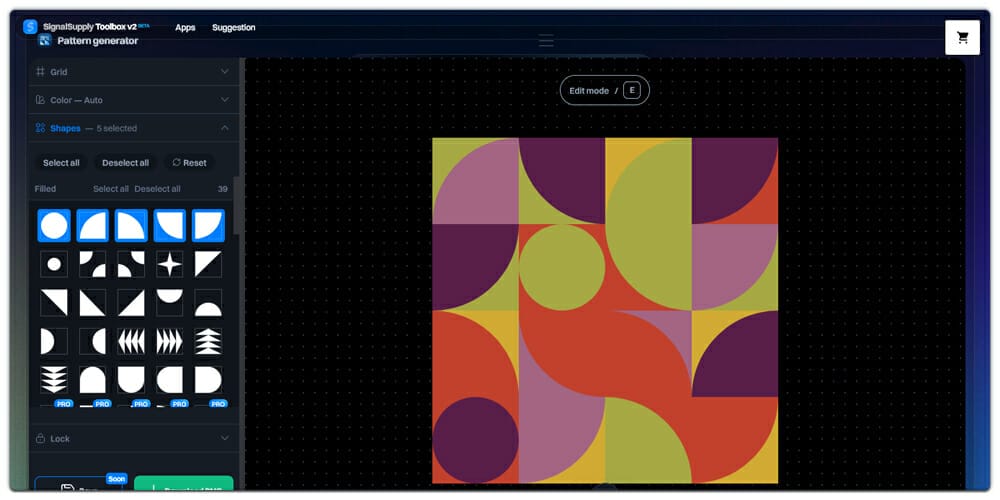Select half-circle attached to left edge
This screenshot has width=1000, height=500.
(54, 341)
